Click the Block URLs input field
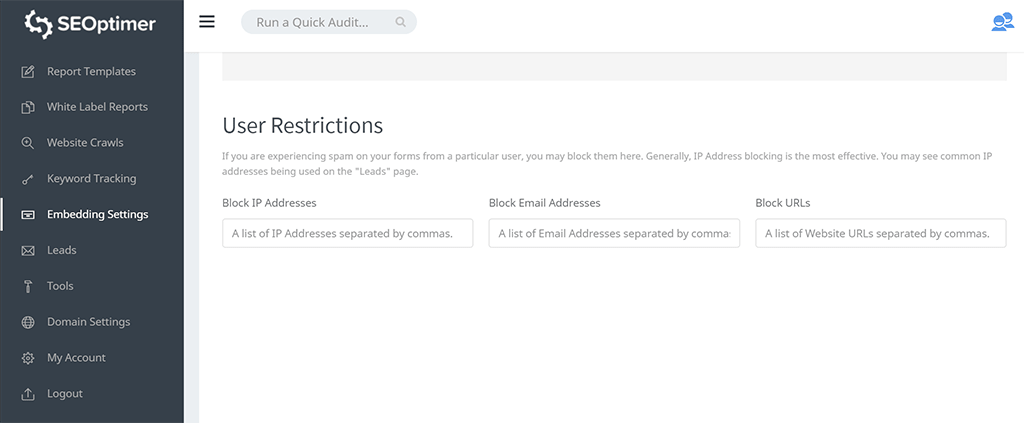Screen dimensions: 1024x423 (880, 233)
